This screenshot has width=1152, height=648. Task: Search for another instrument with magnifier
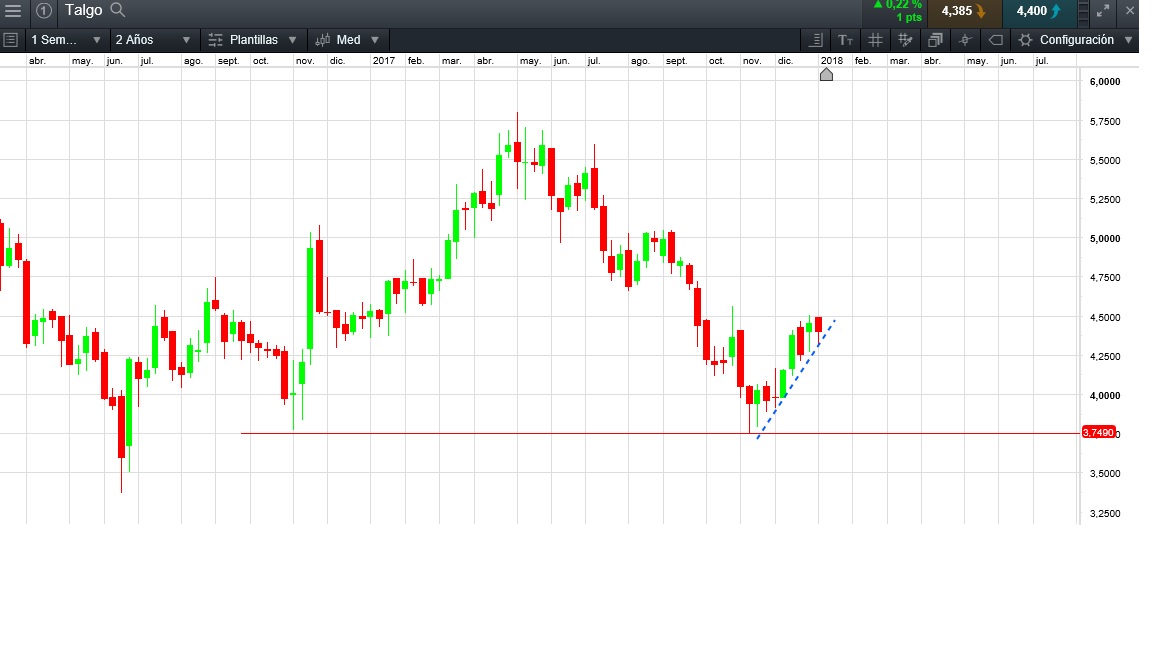118,10
